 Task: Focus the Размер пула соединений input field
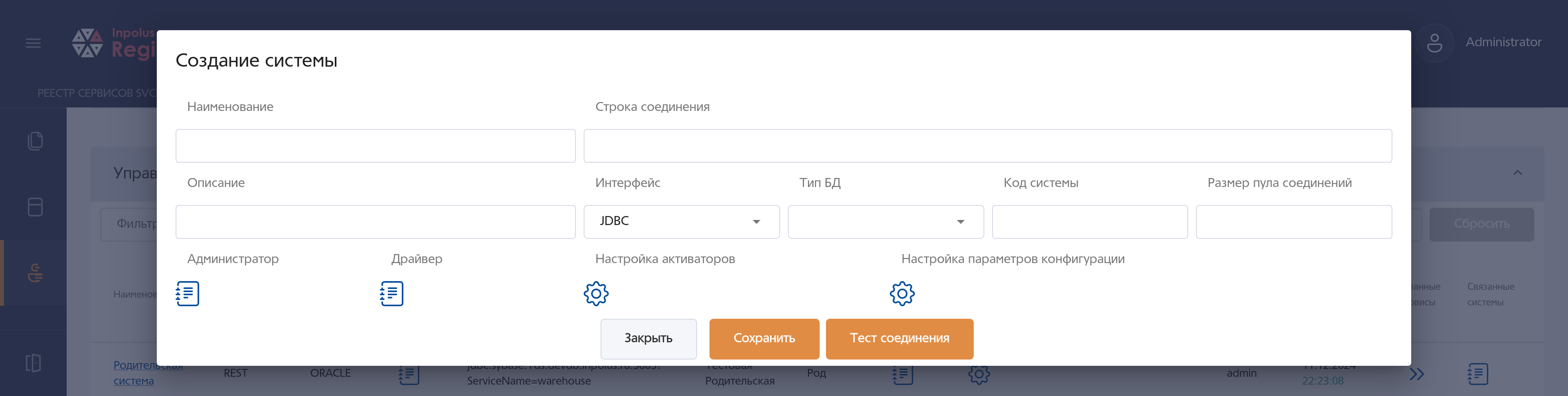pos(1294,222)
